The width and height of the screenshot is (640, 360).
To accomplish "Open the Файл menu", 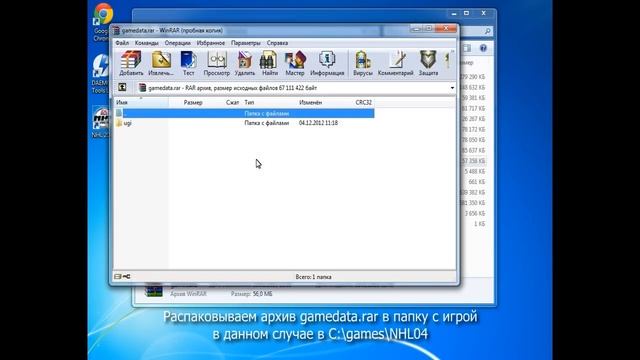I will pyautogui.click(x=122, y=43).
